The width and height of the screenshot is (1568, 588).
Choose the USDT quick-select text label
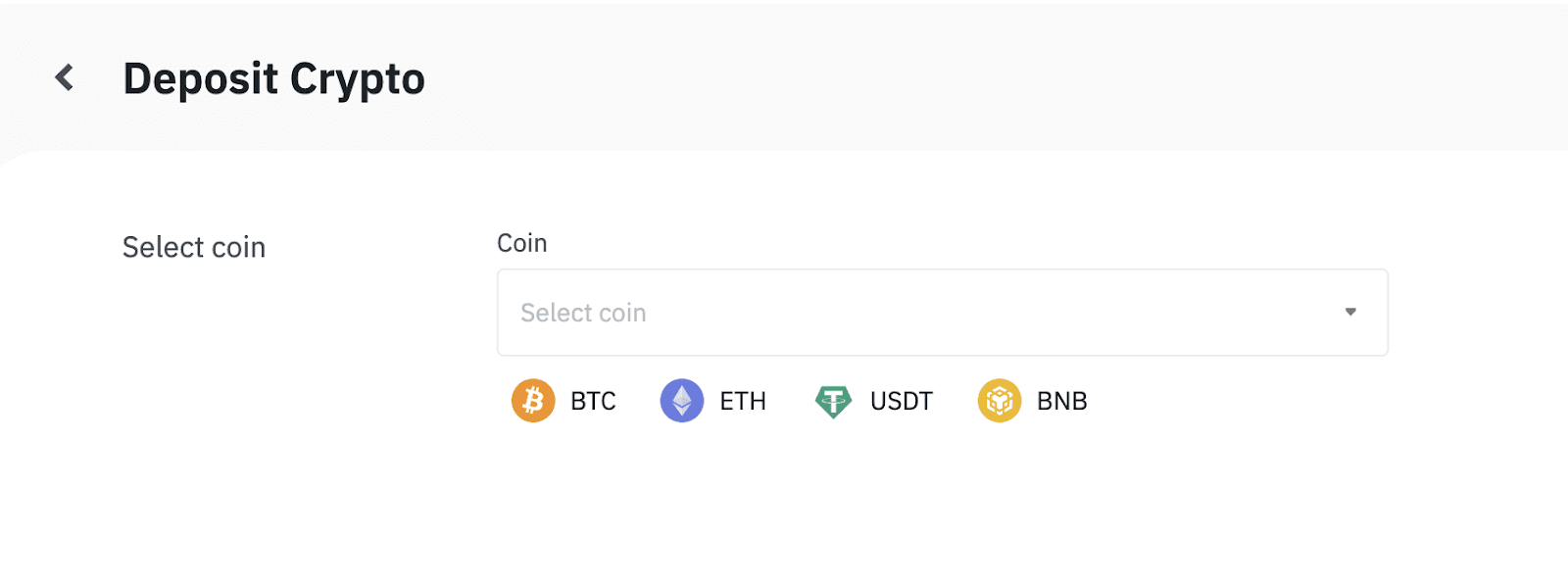[902, 401]
